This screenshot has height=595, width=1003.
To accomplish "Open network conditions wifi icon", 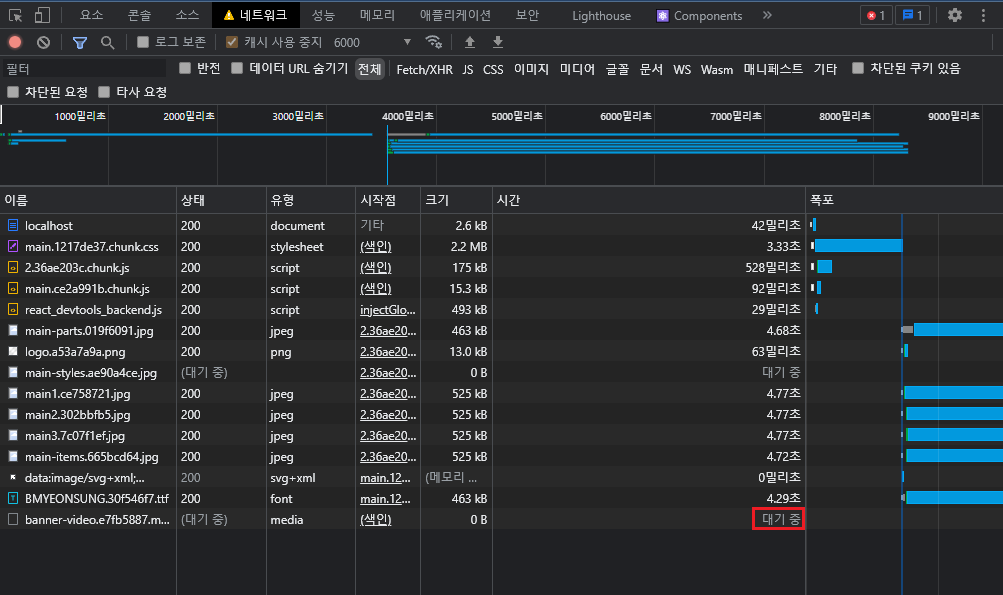I will click(434, 42).
